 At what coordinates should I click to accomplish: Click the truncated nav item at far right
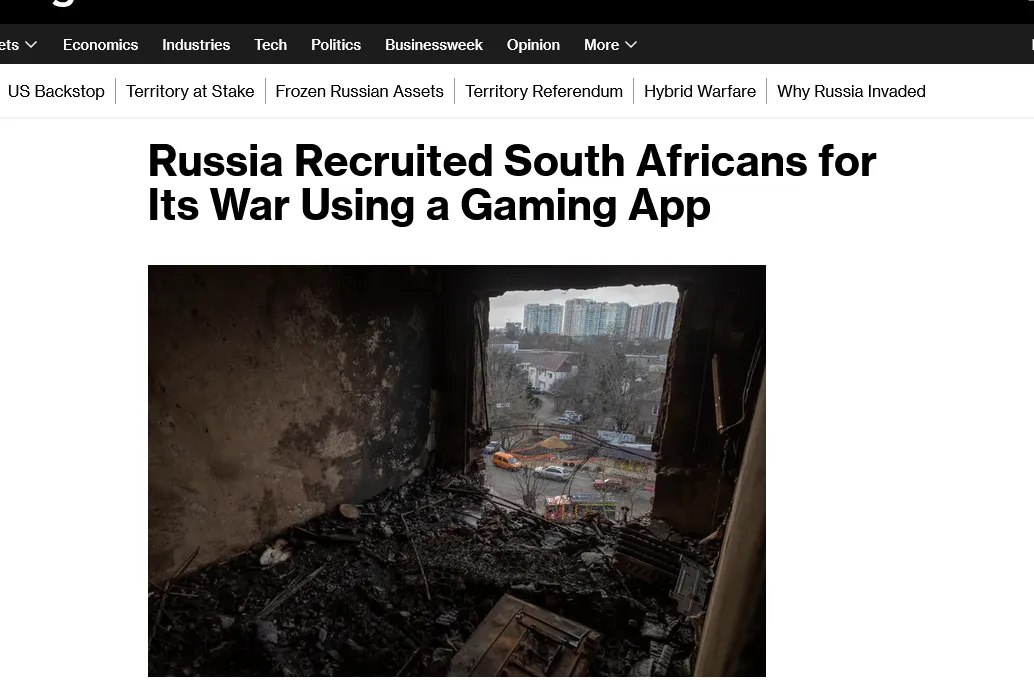pos(1031,45)
